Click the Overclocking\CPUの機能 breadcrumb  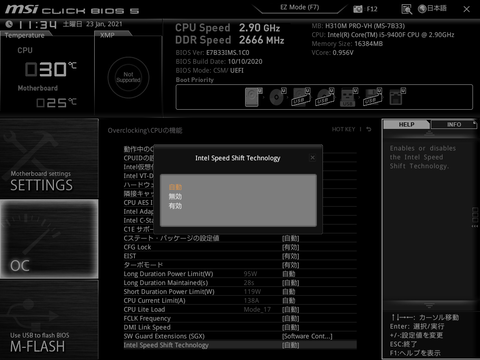pyautogui.click(x=145, y=130)
